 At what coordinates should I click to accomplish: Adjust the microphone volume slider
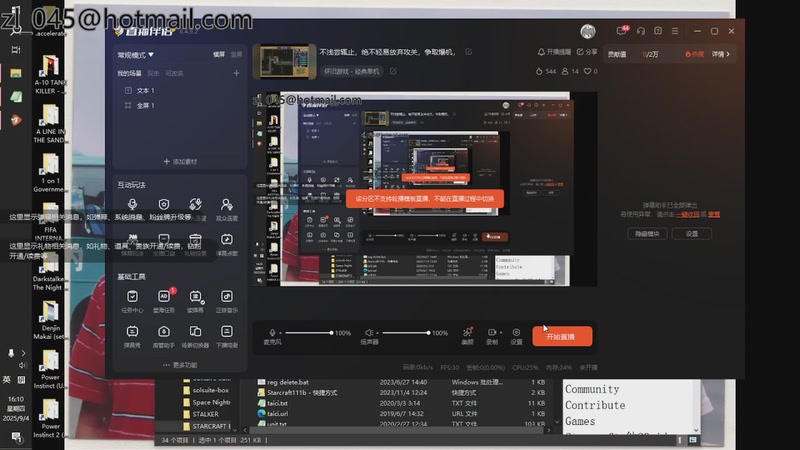[309, 333]
